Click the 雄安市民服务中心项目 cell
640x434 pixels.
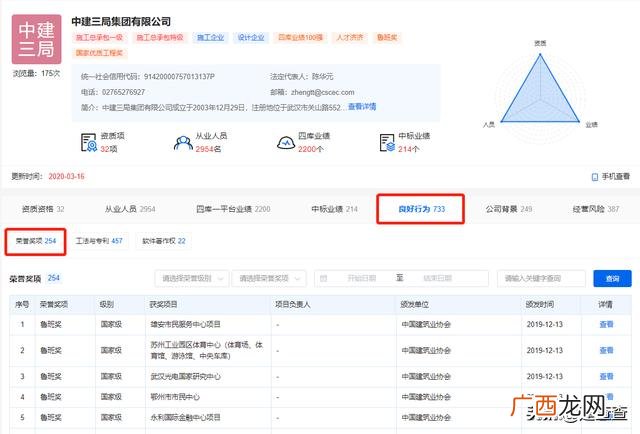coord(185,325)
